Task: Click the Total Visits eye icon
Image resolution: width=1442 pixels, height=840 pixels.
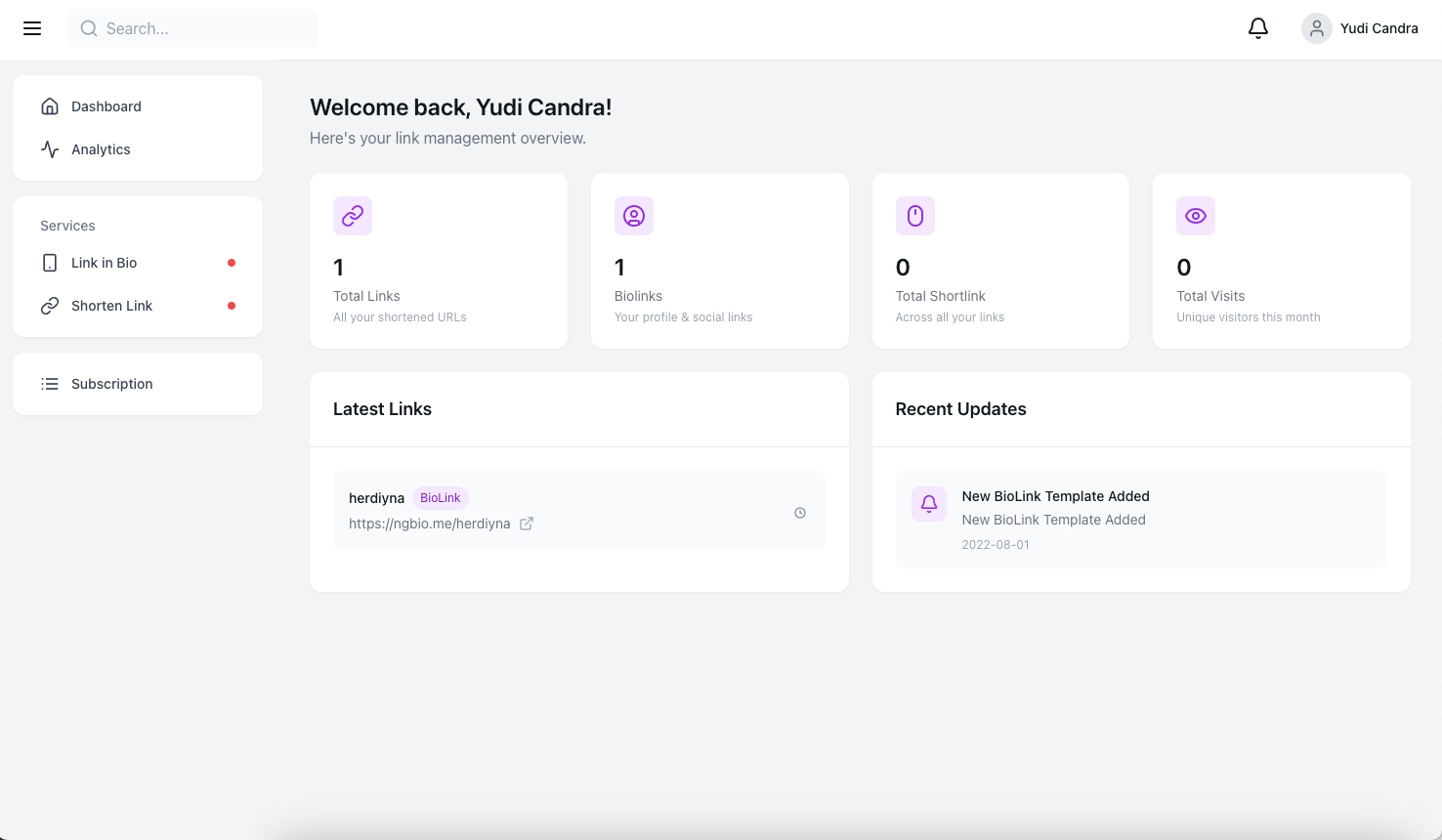Action: pos(1196,216)
